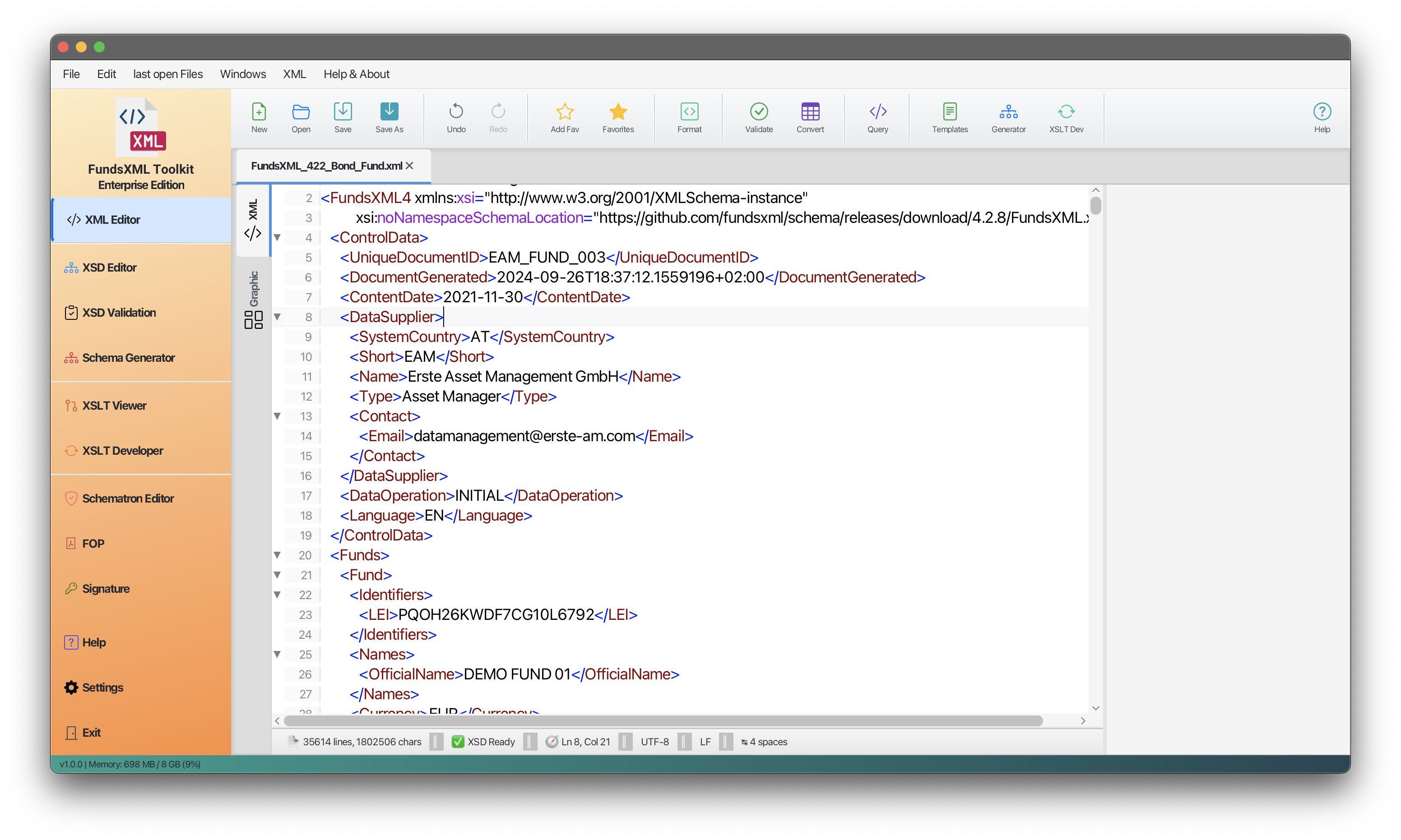The height and width of the screenshot is (840, 1401).
Task: Open the Convert table tool
Action: pyautogui.click(x=810, y=112)
